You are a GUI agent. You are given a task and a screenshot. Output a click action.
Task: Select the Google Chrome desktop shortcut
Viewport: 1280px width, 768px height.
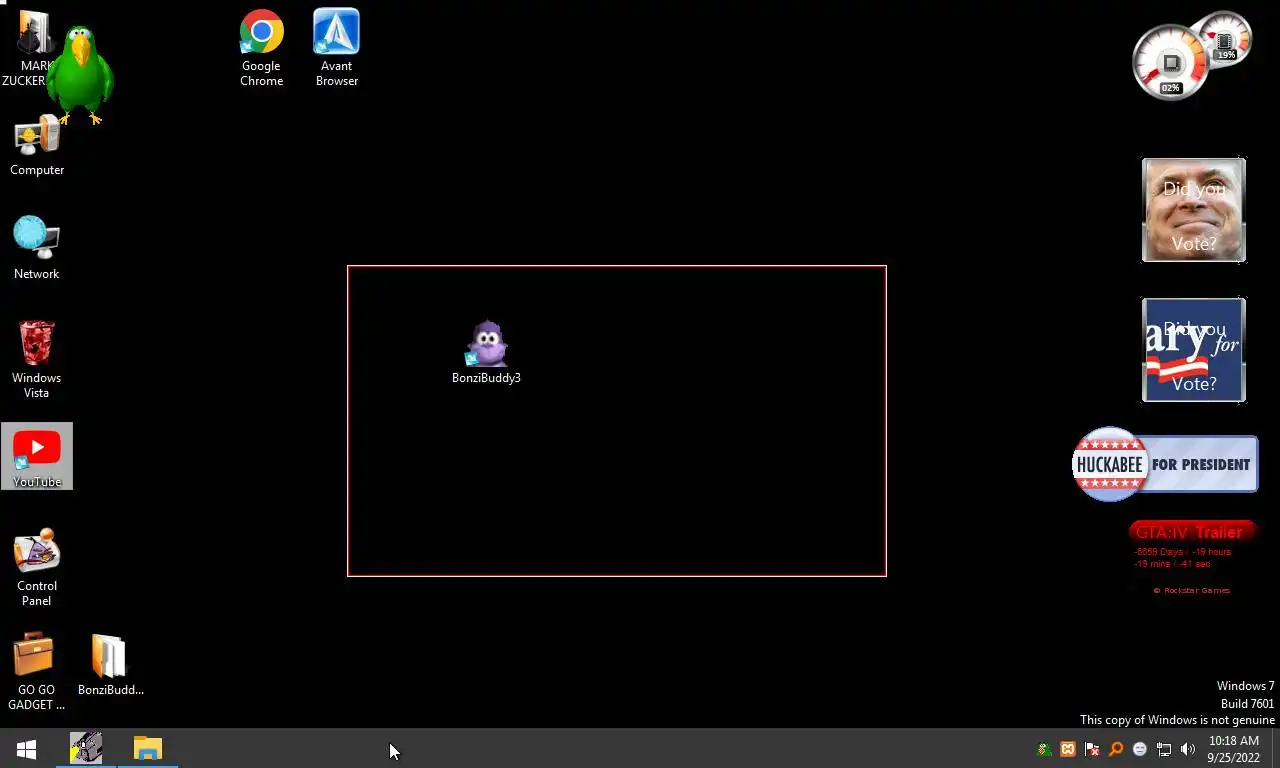pos(261,48)
